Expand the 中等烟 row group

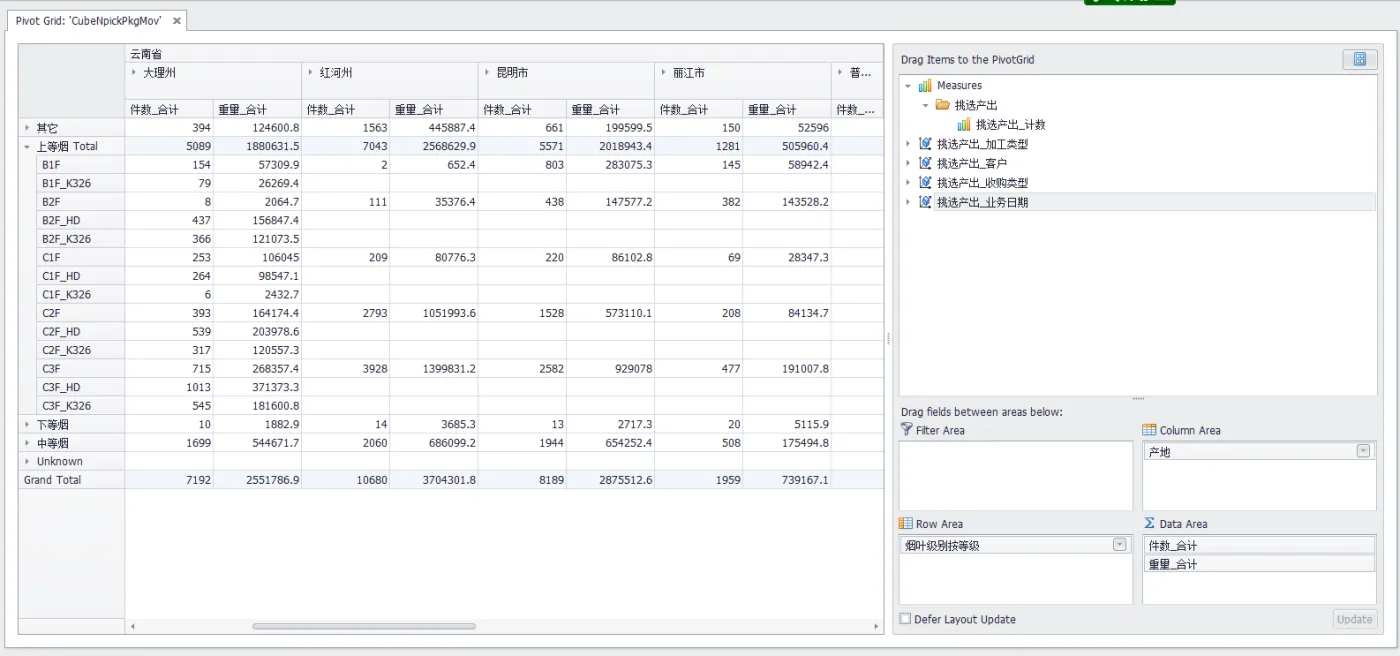tap(28, 443)
